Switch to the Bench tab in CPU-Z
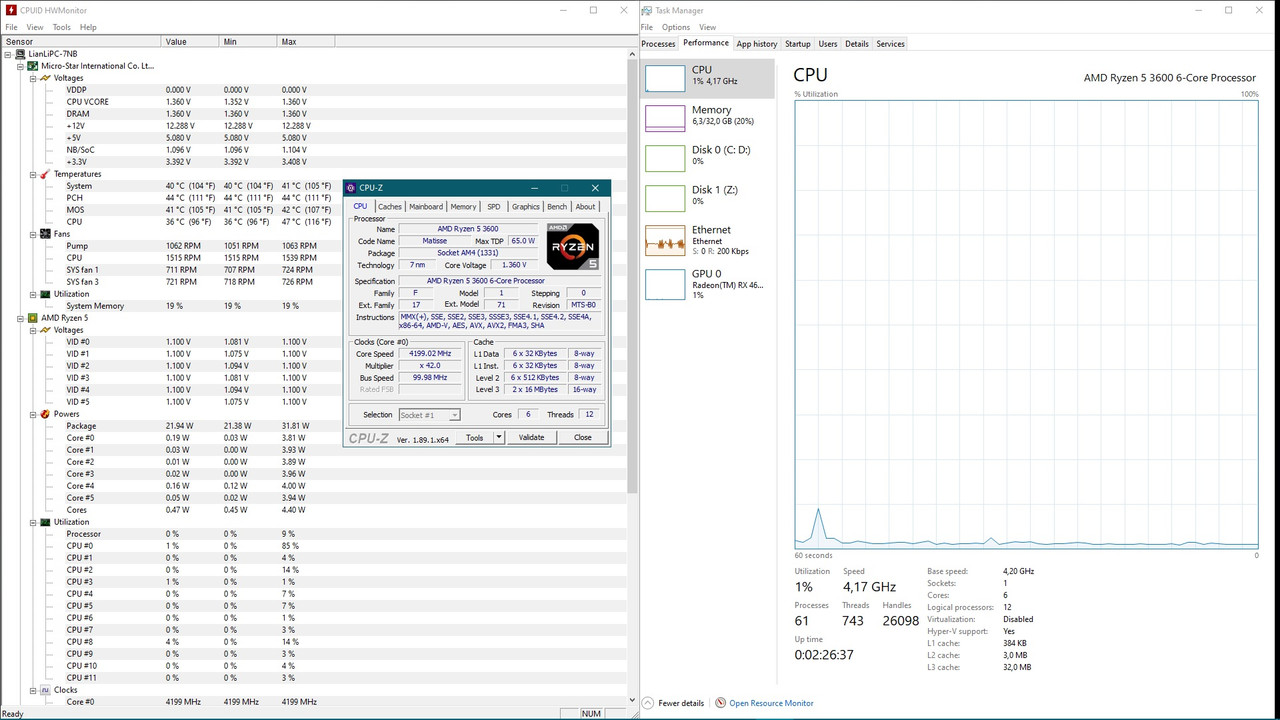The image size is (1280, 720). (x=557, y=207)
